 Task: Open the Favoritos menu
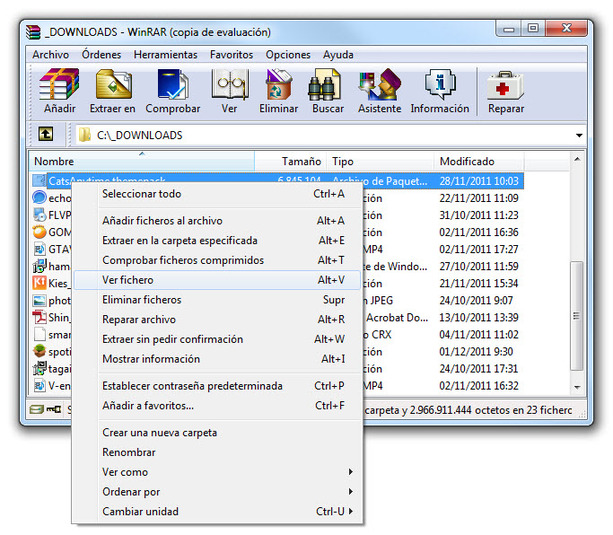(231, 55)
